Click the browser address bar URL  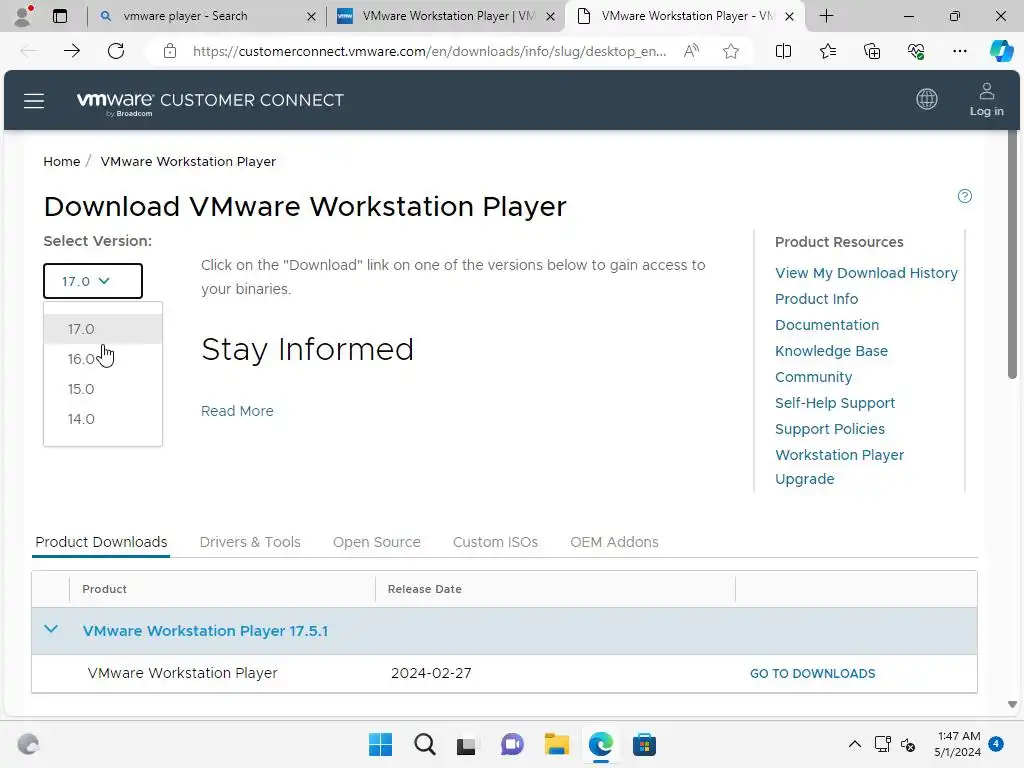point(429,51)
